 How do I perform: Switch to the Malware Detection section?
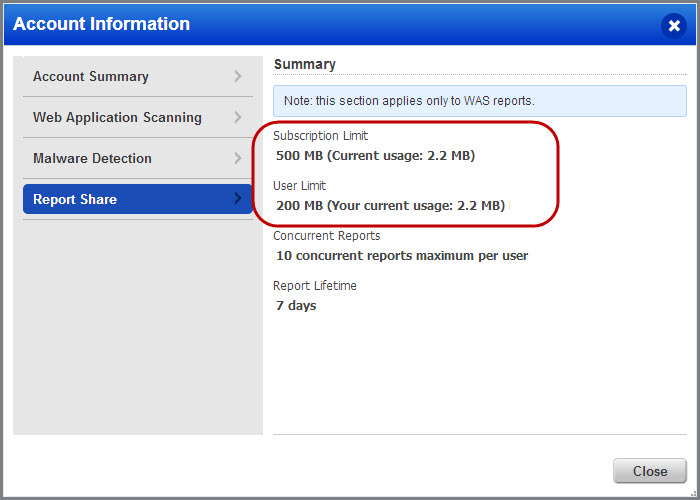[x=138, y=158]
